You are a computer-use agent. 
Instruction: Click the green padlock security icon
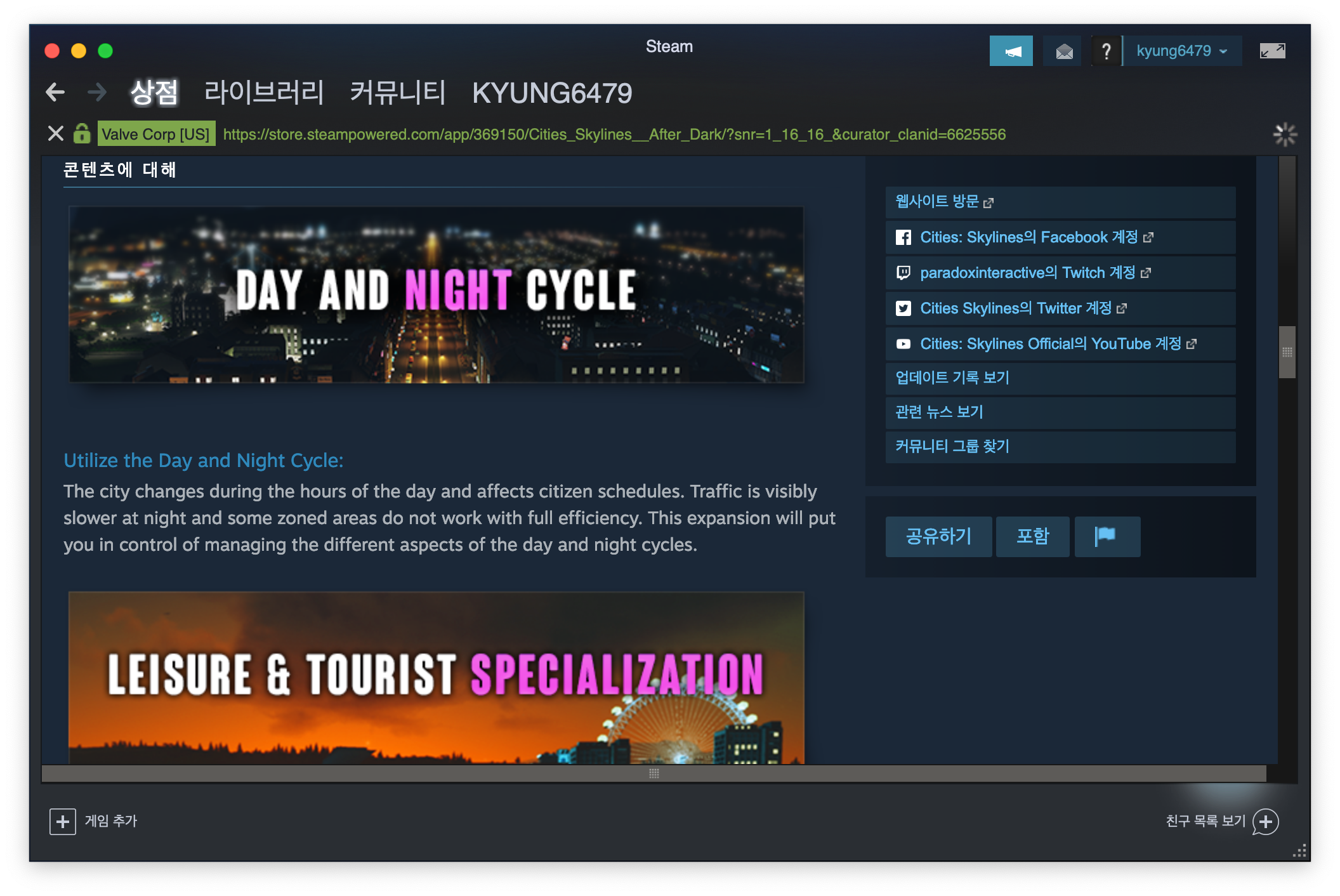[x=82, y=133]
